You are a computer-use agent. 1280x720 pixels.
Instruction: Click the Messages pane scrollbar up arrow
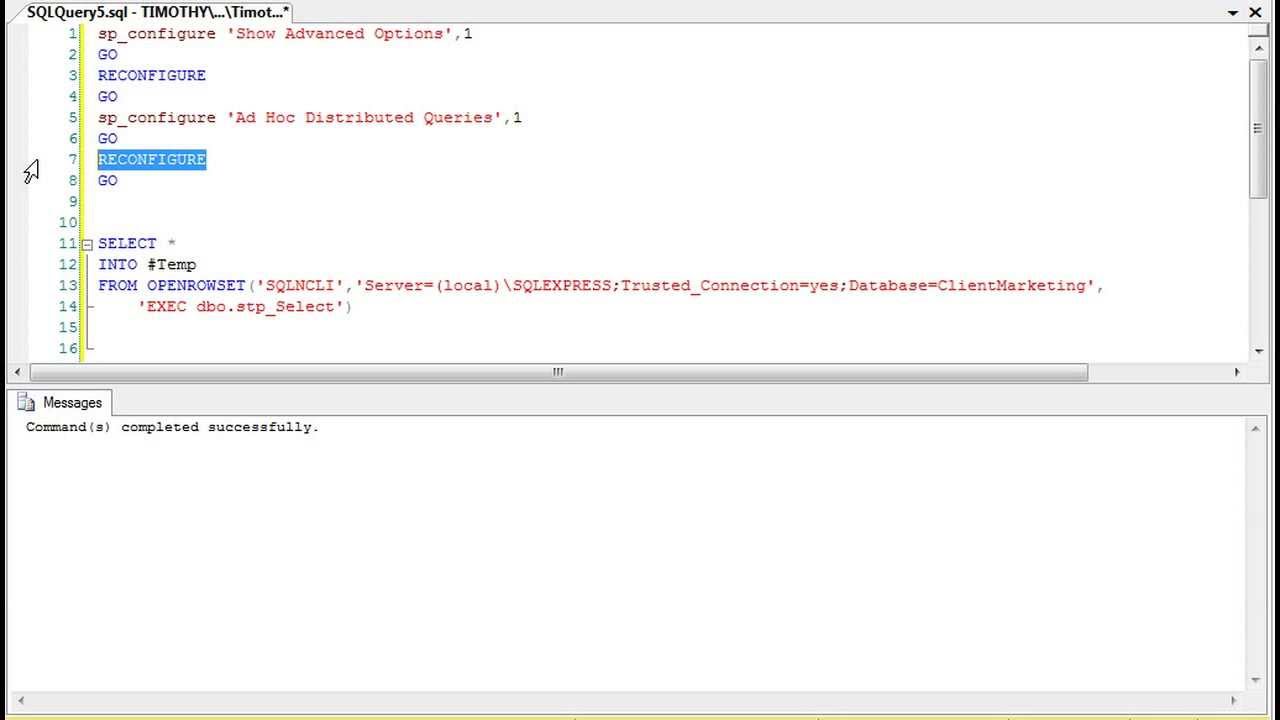click(1258, 427)
